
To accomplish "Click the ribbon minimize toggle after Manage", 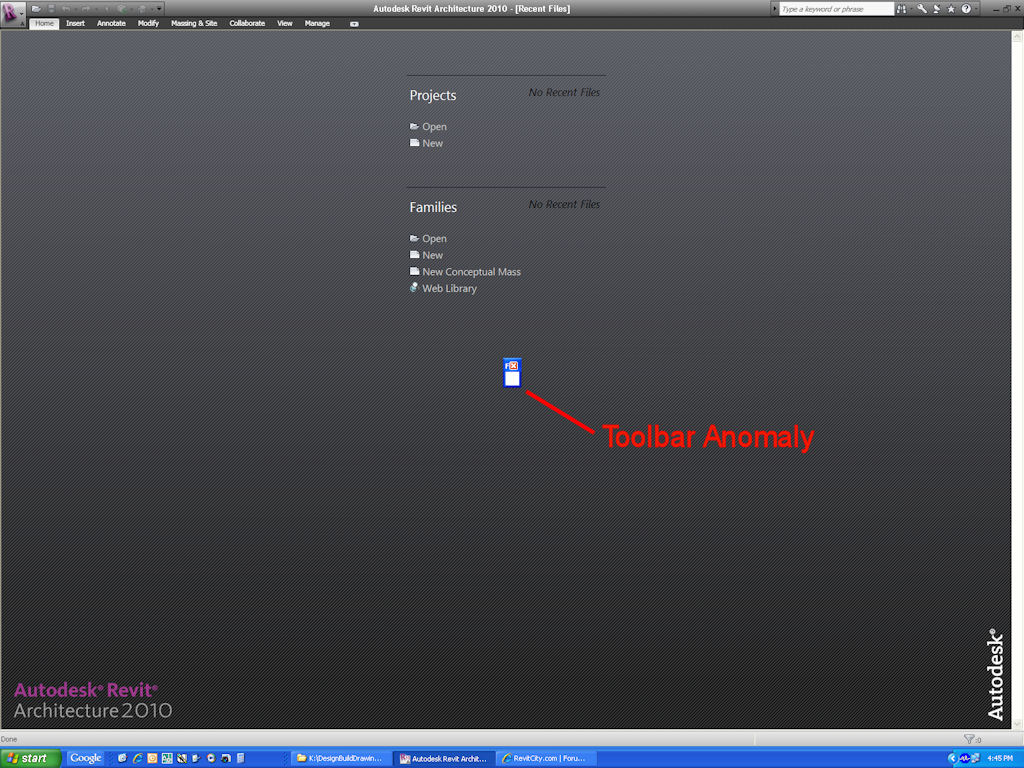I will click(x=354, y=24).
